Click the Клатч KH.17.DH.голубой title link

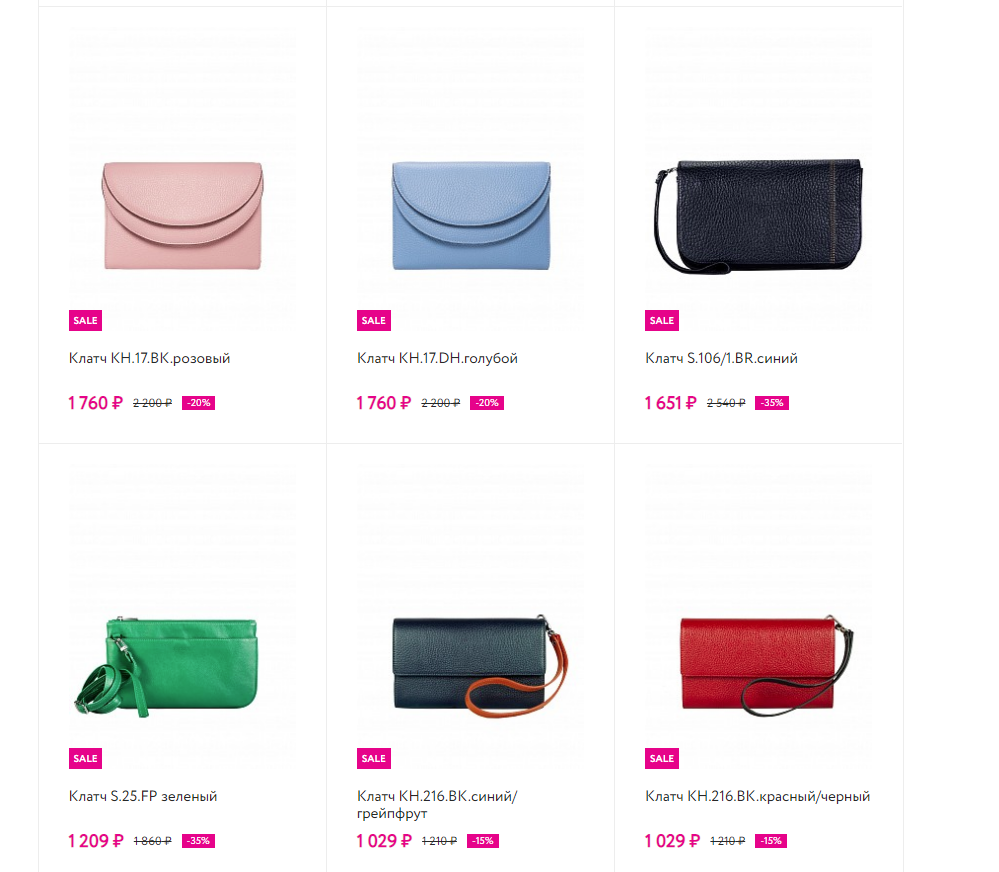click(x=437, y=358)
